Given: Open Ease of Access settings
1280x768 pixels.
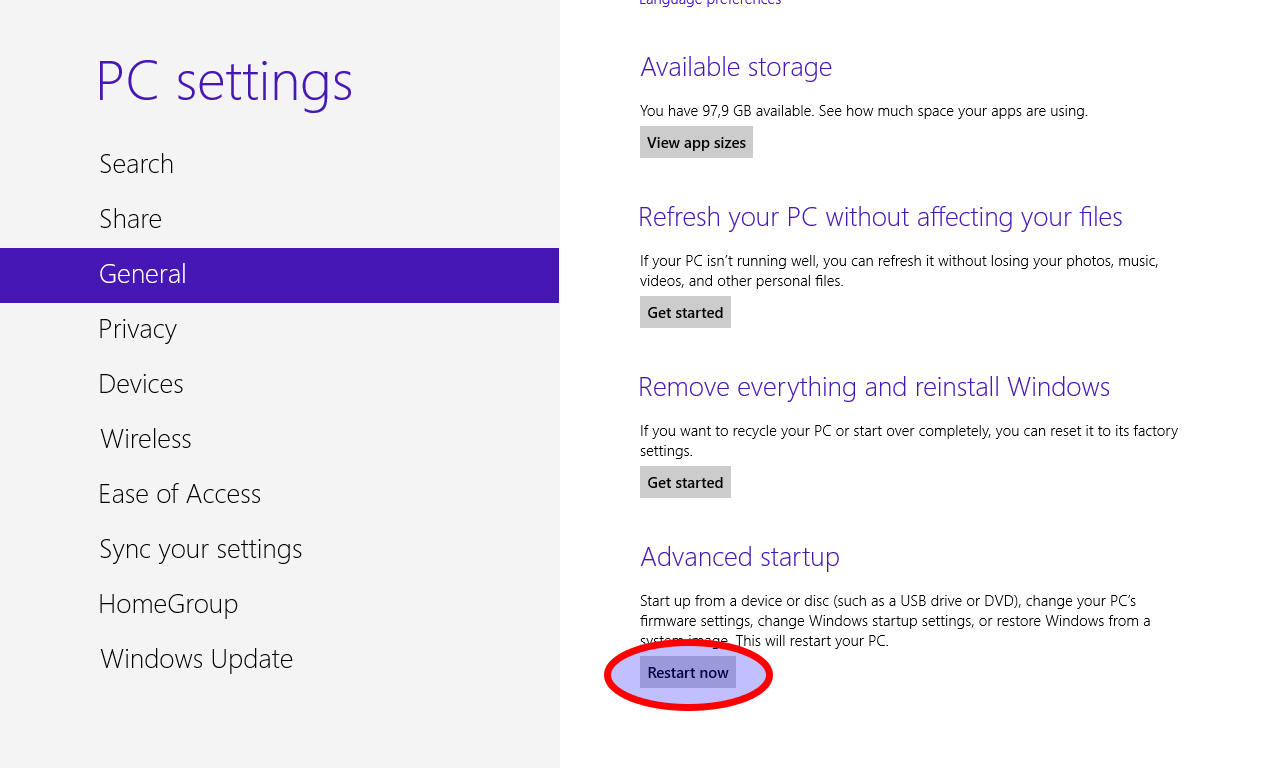Looking at the screenshot, I should coord(180,494).
